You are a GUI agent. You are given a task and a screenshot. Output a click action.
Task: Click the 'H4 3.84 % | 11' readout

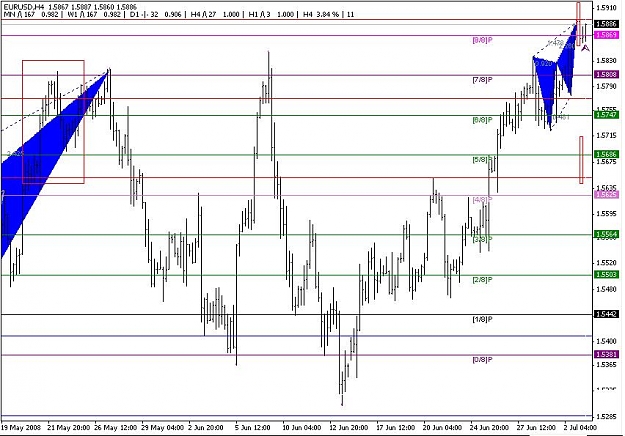pos(328,14)
